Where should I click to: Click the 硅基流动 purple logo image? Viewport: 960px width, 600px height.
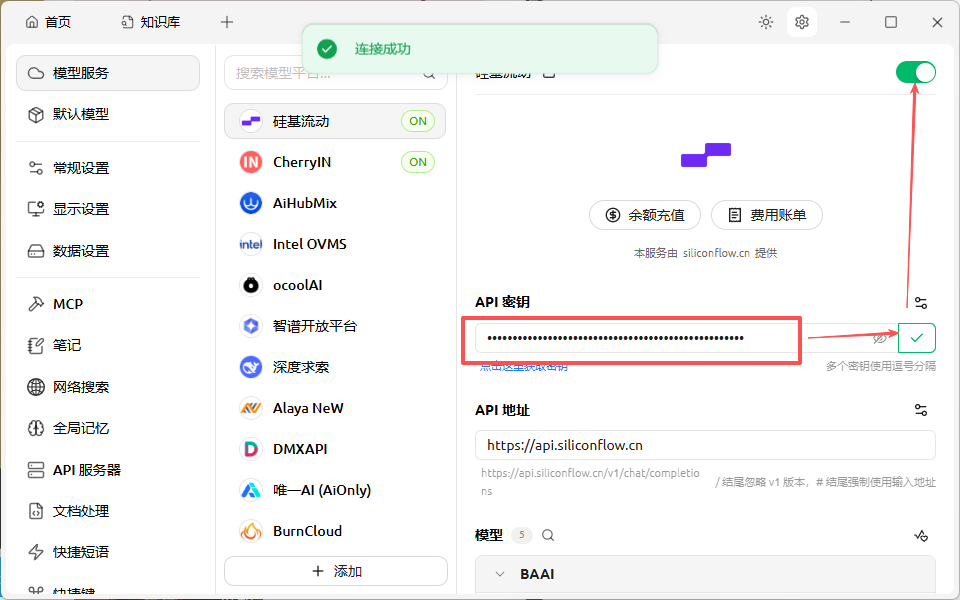(706, 155)
